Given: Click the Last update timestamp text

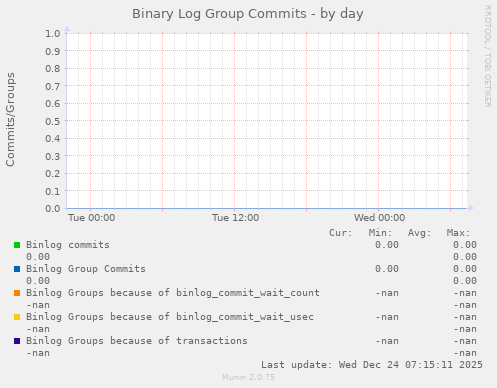Looking at the screenshot, I should click(372, 365).
